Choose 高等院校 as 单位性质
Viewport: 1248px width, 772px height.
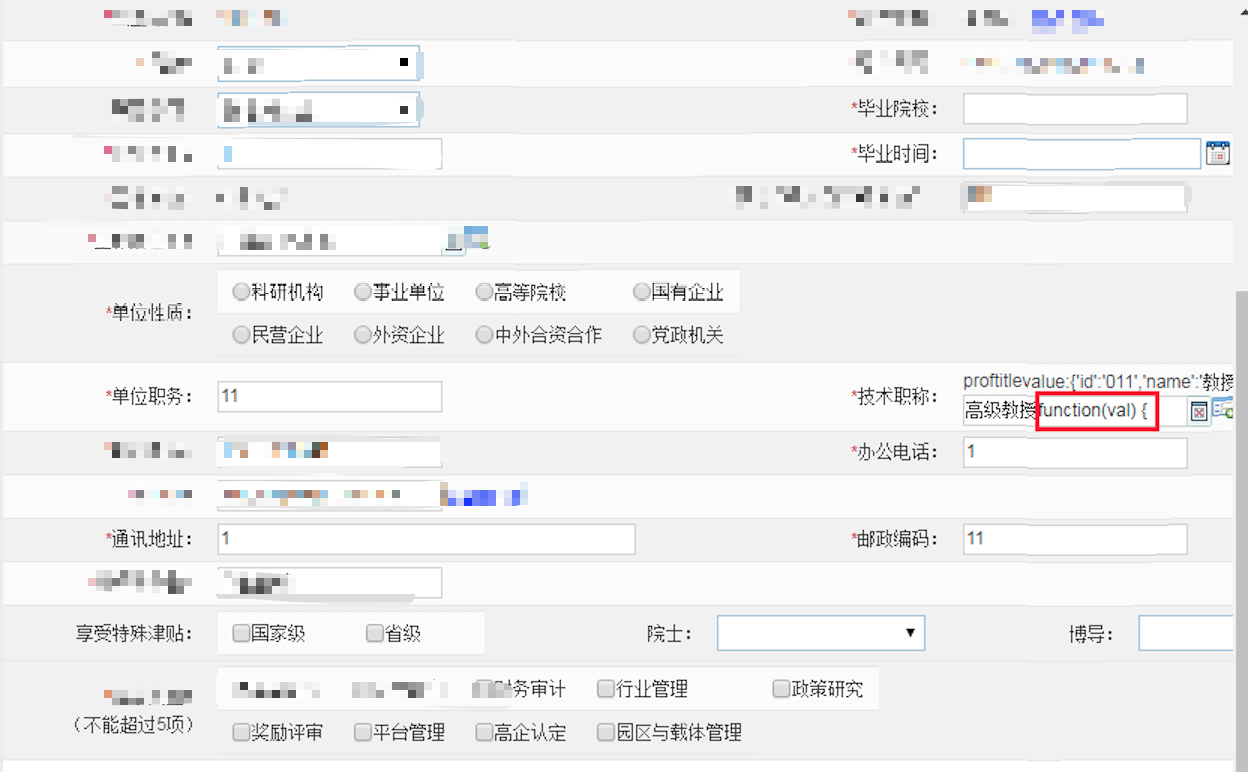tap(484, 292)
